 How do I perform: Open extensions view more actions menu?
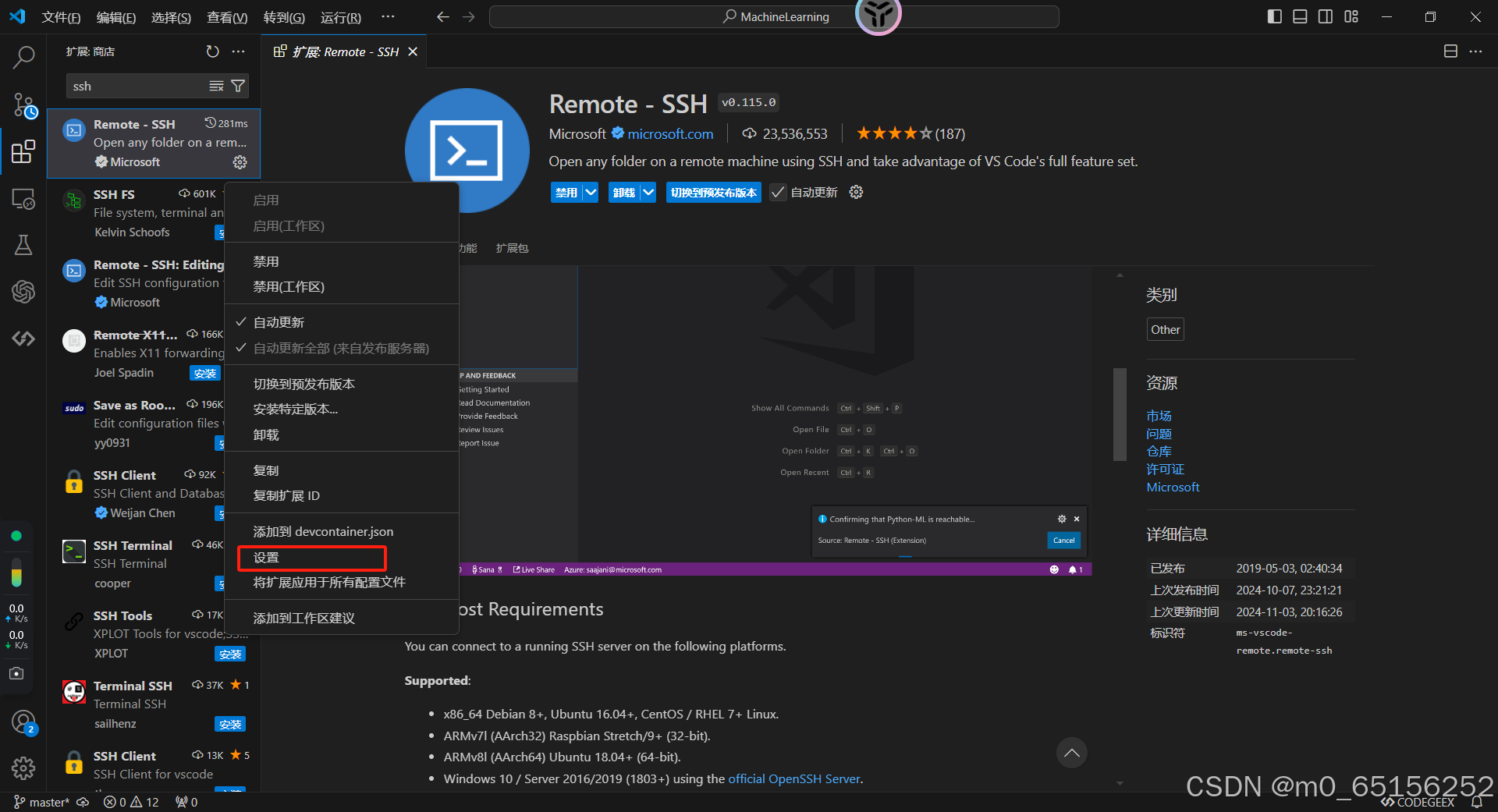[239, 51]
